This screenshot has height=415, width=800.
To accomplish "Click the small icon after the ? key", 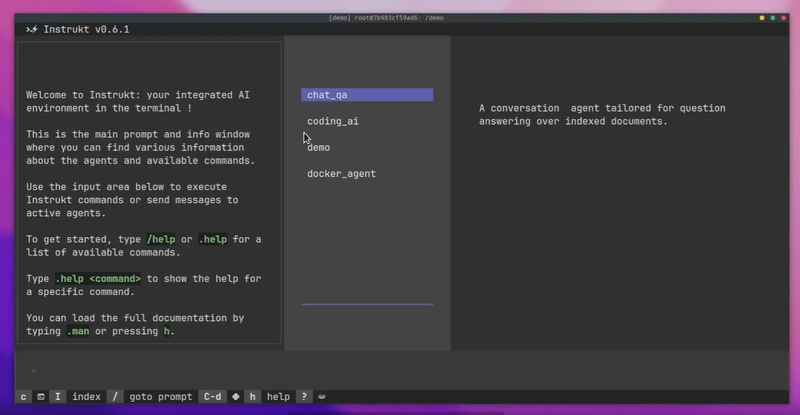I will click(x=323, y=397).
